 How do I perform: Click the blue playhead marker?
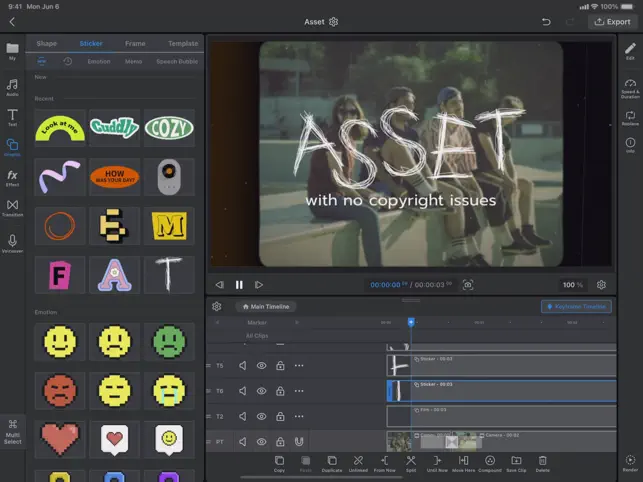tap(411, 322)
